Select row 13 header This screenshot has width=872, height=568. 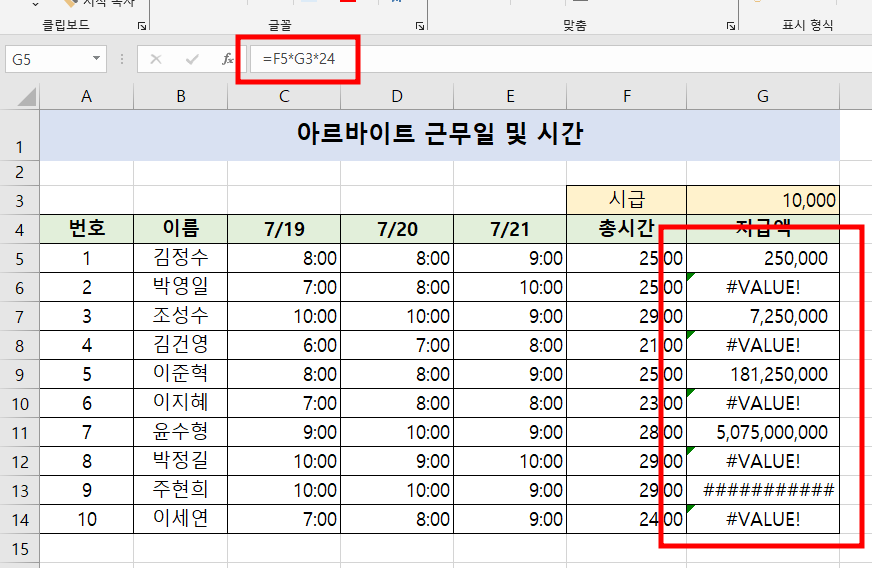coord(19,491)
